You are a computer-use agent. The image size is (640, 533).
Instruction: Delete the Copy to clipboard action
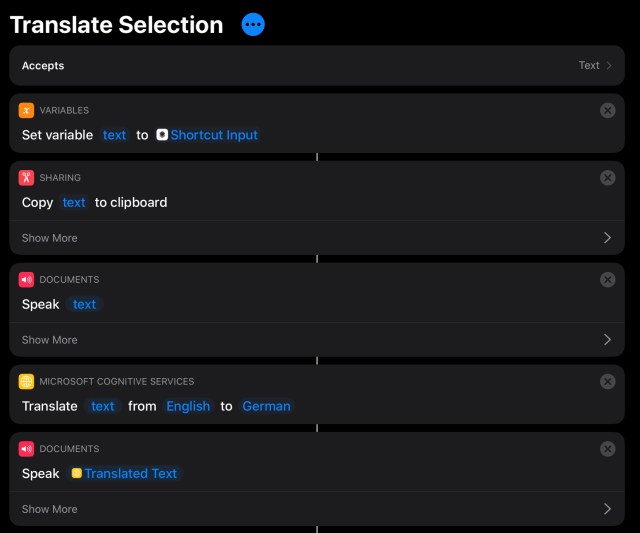(x=607, y=178)
